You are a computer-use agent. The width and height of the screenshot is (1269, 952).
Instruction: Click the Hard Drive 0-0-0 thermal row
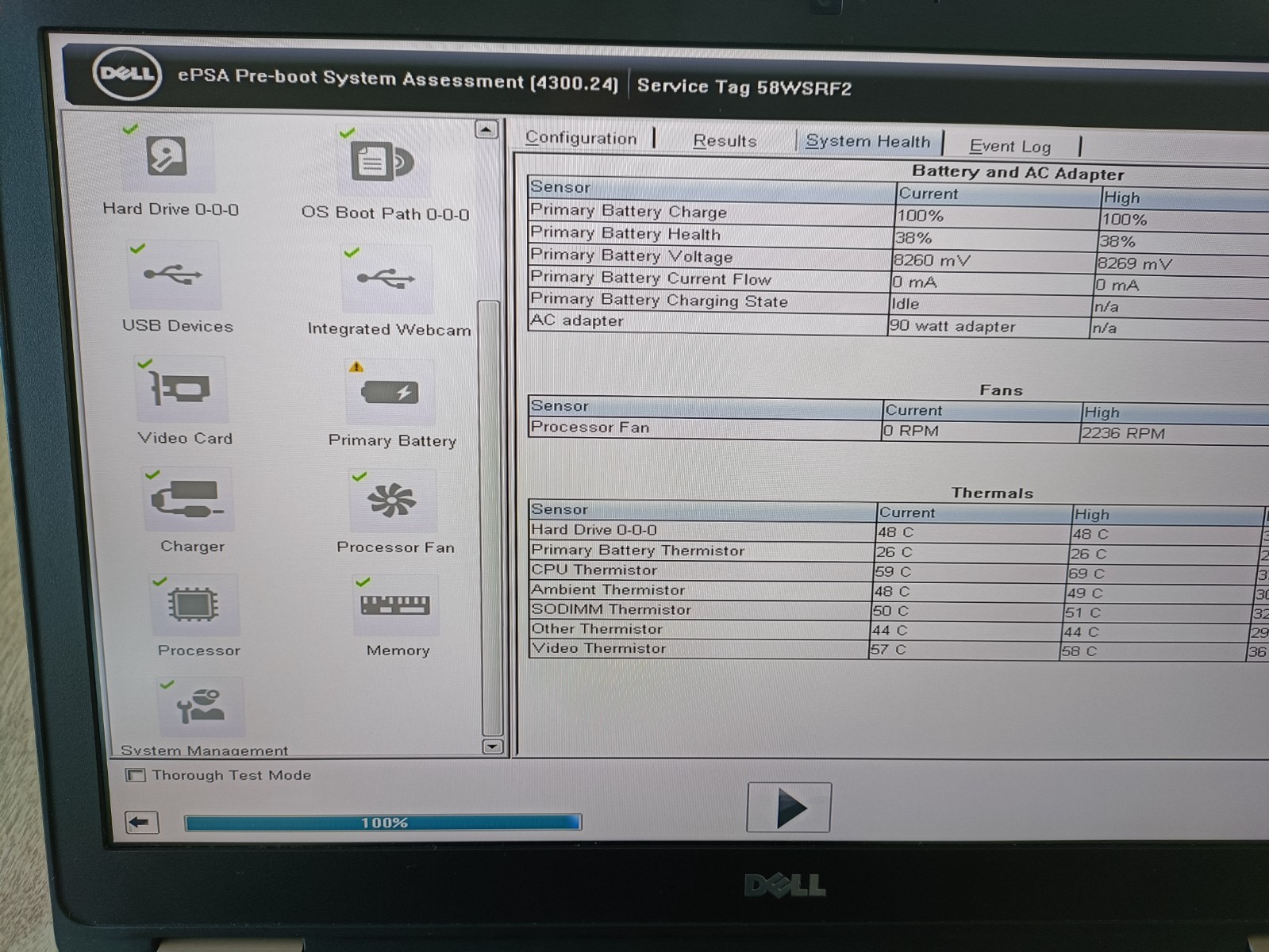[x=898, y=532]
